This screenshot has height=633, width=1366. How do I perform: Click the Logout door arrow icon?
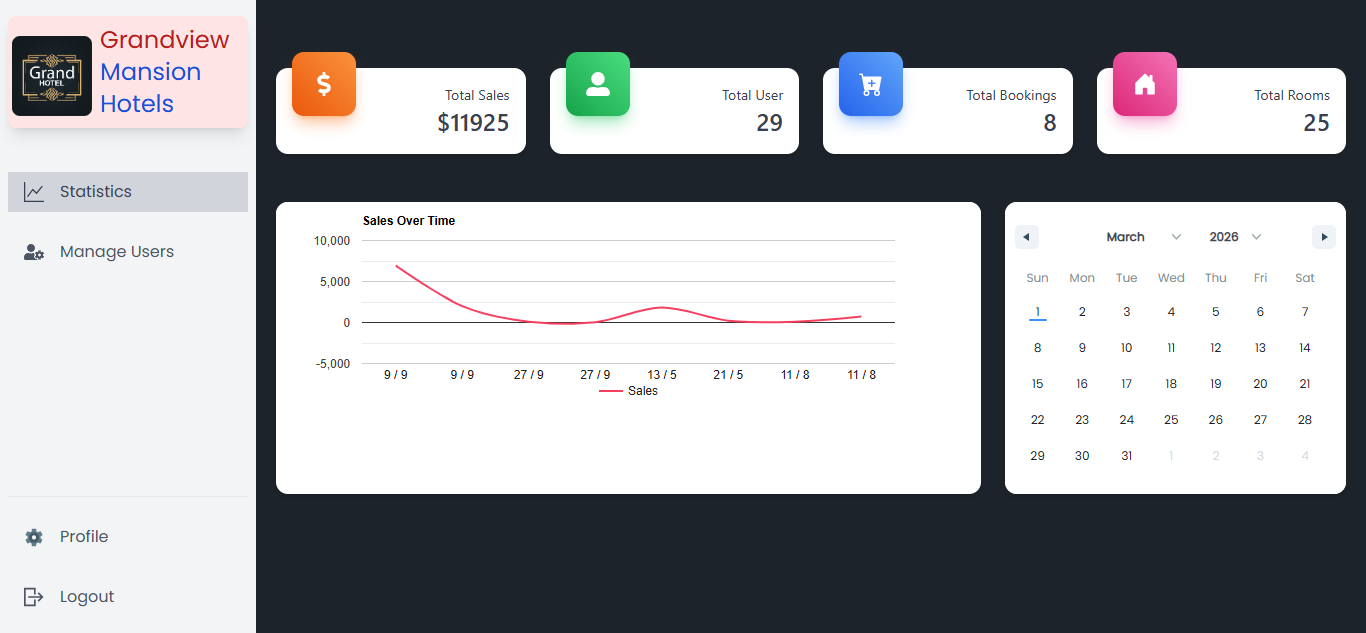pyautogui.click(x=34, y=597)
